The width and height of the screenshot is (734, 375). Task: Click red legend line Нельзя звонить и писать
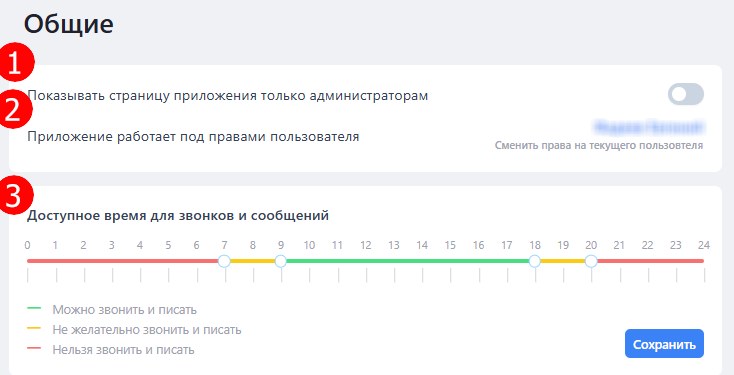tap(34, 348)
